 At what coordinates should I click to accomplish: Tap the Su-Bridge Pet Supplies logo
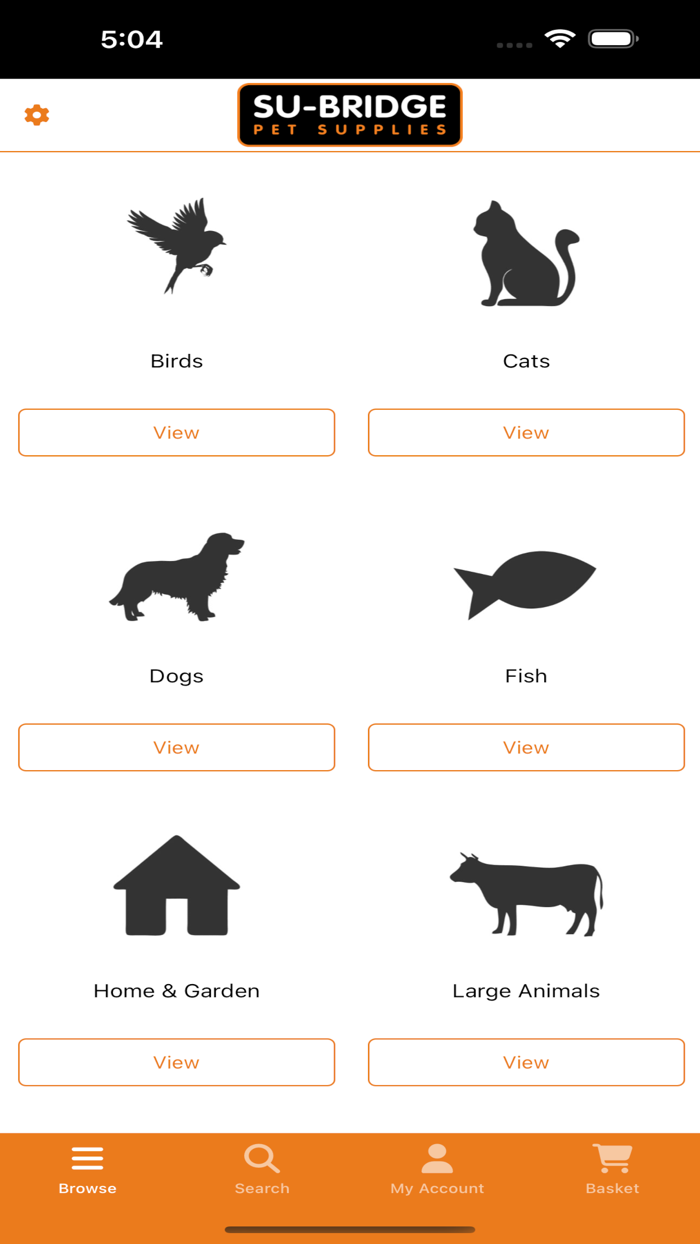[349, 114]
